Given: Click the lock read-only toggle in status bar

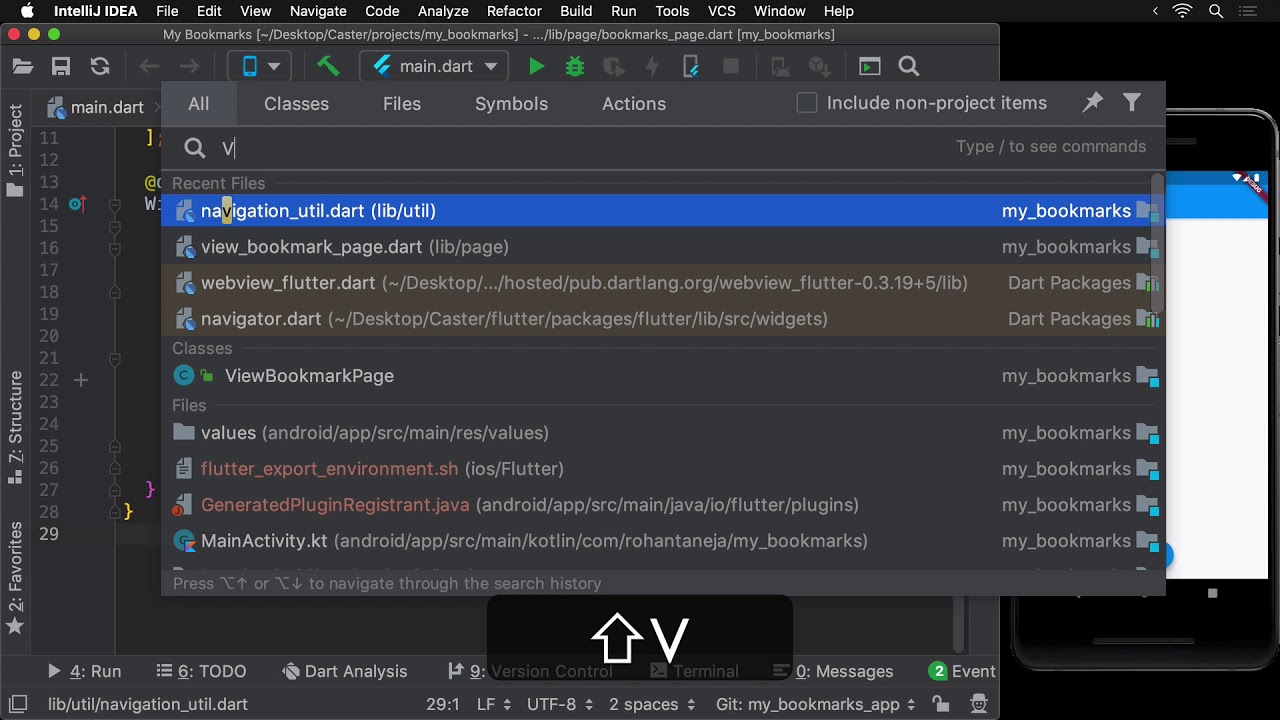Looking at the screenshot, I should click(x=940, y=704).
